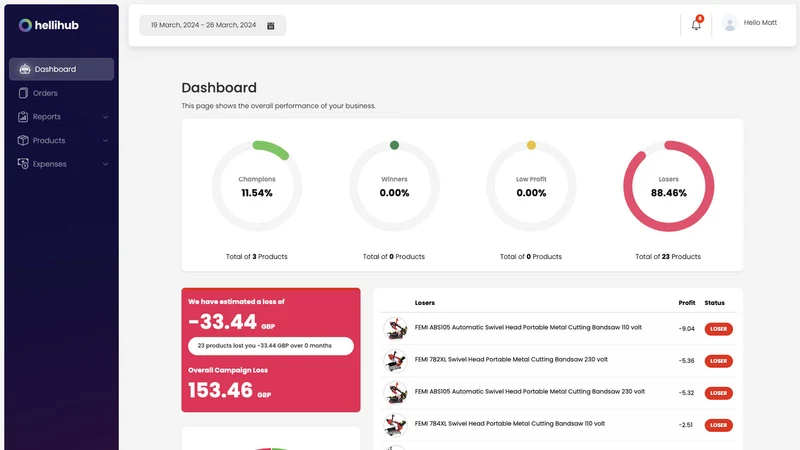Viewport: 800px width, 450px height.
Task: Expand the Products chevron
Action: click(105, 140)
